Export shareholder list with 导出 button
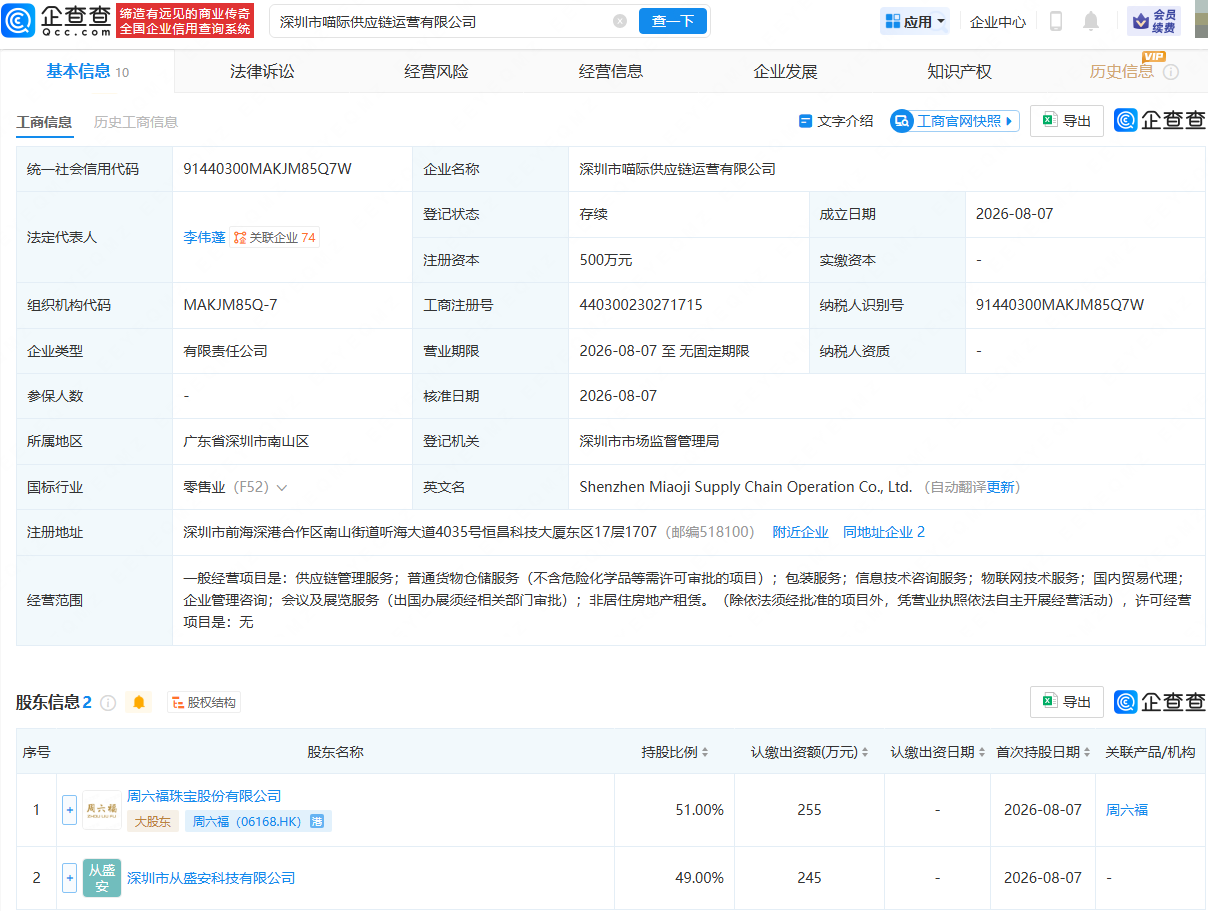 [1067, 702]
